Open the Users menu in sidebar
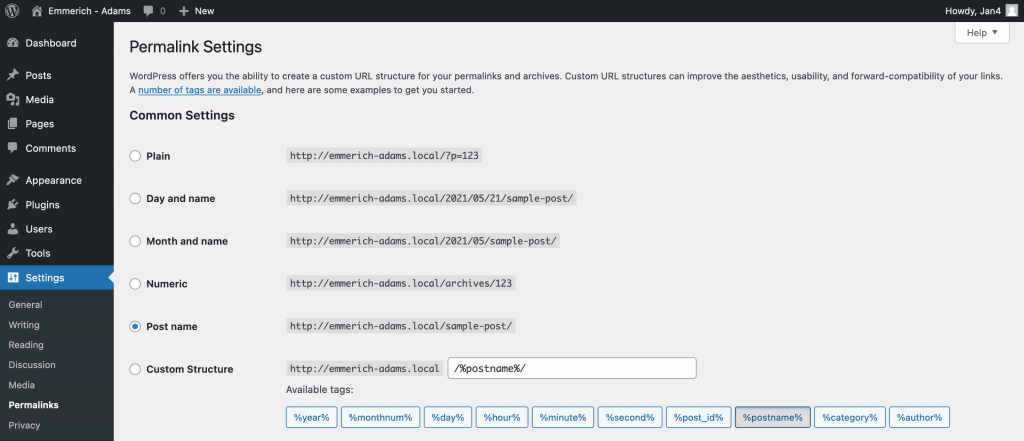This screenshot has height=441, width=1024. [39, 229]
